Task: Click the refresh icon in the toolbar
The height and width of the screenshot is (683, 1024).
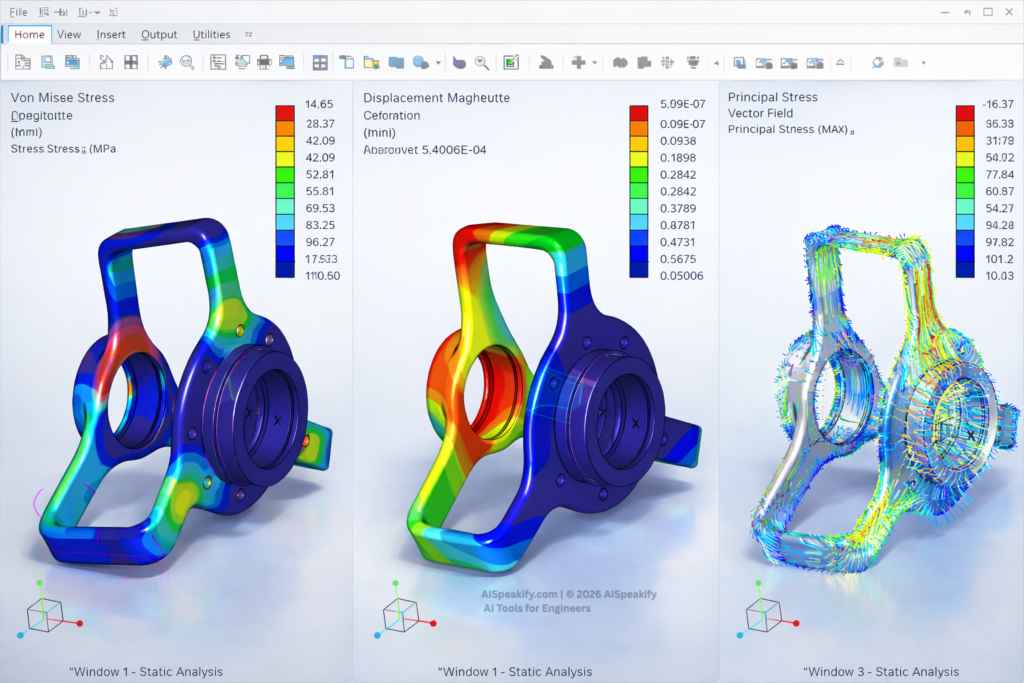Action: coord(877,62)
